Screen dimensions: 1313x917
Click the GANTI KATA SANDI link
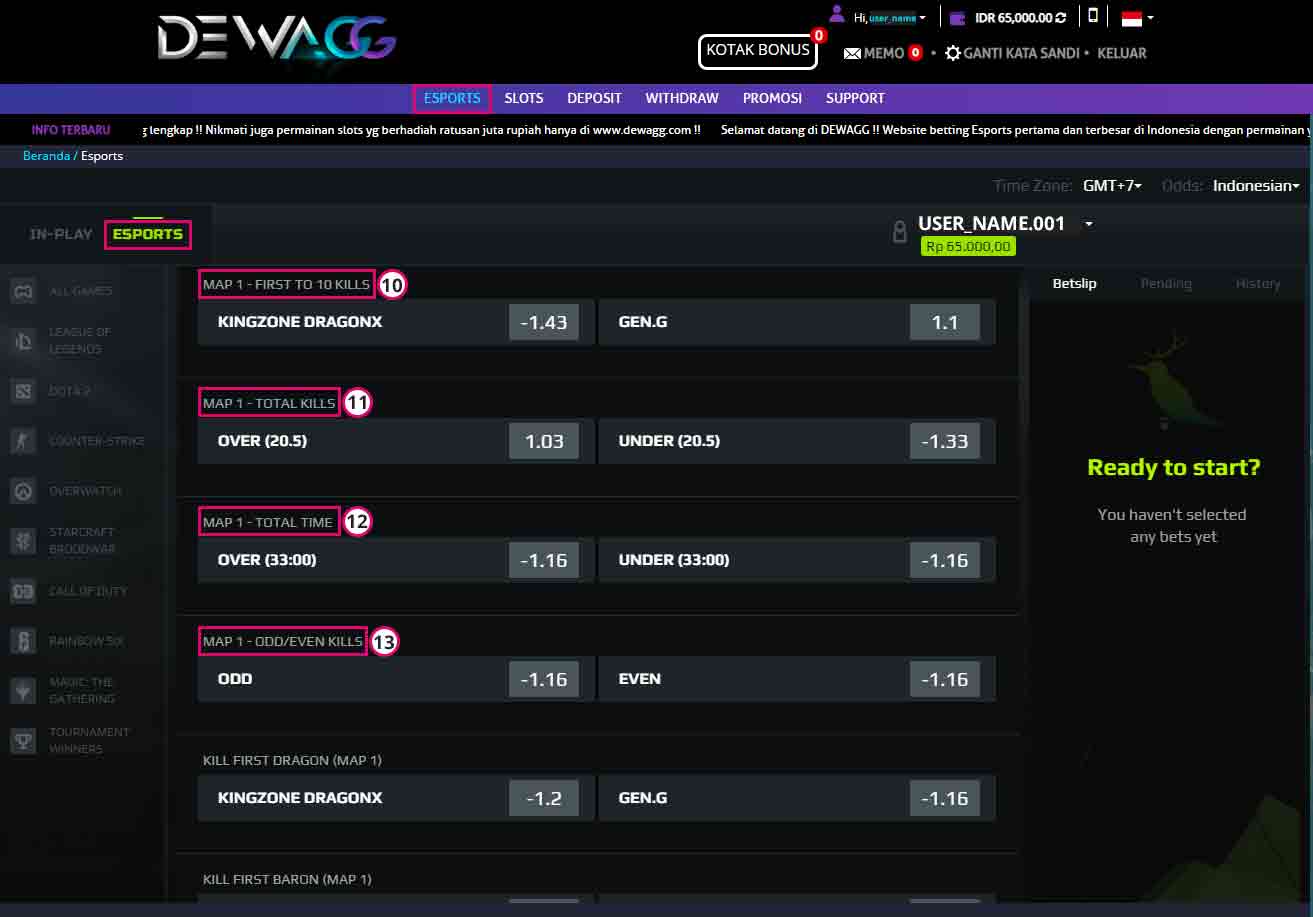1021,53
